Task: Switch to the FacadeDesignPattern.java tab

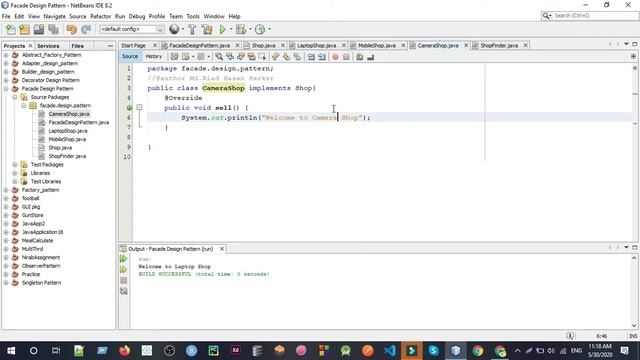Action: (199, 45)
